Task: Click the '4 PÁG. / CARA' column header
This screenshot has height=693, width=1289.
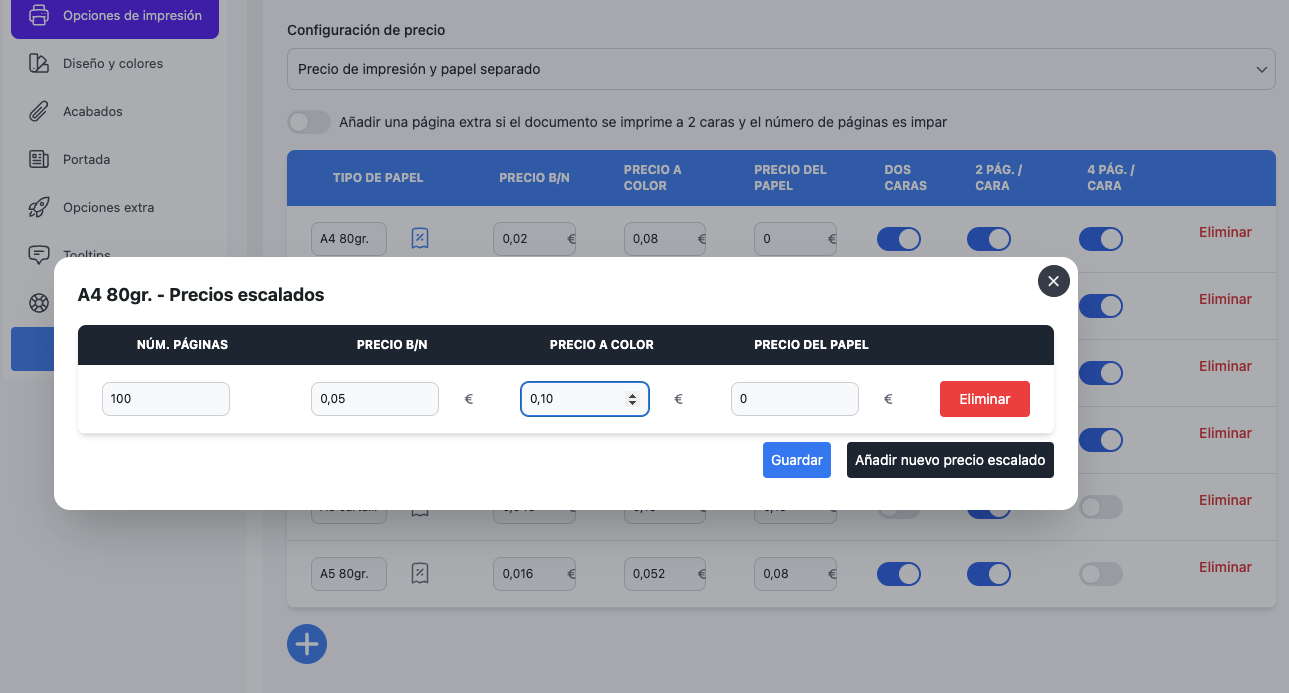Action: (1111, 178)
